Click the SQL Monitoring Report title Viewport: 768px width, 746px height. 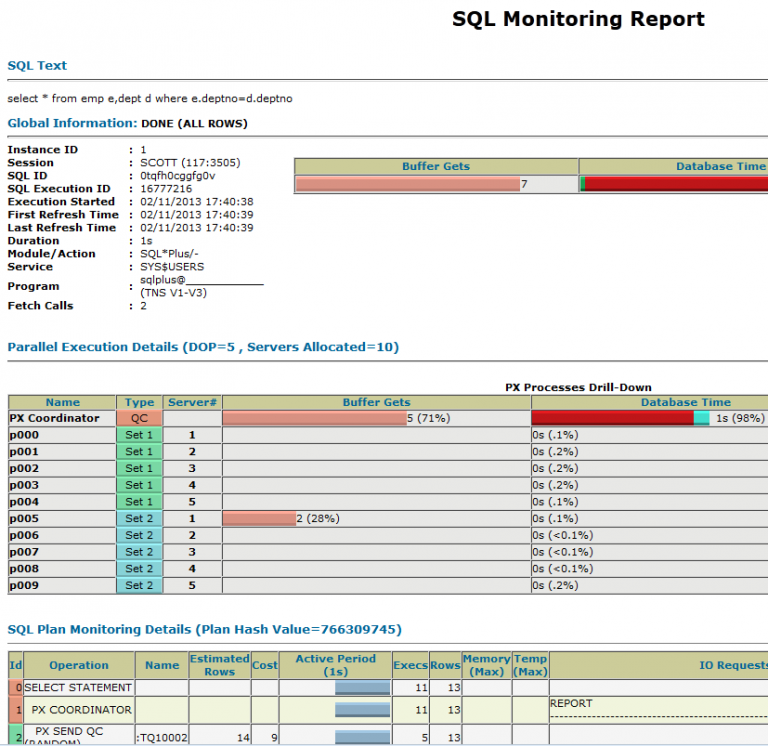[578, 19]
